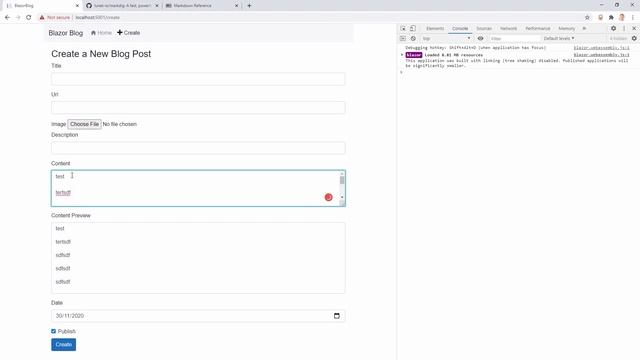Show more DevTools tabs chevron

click(x=584, y=29)
